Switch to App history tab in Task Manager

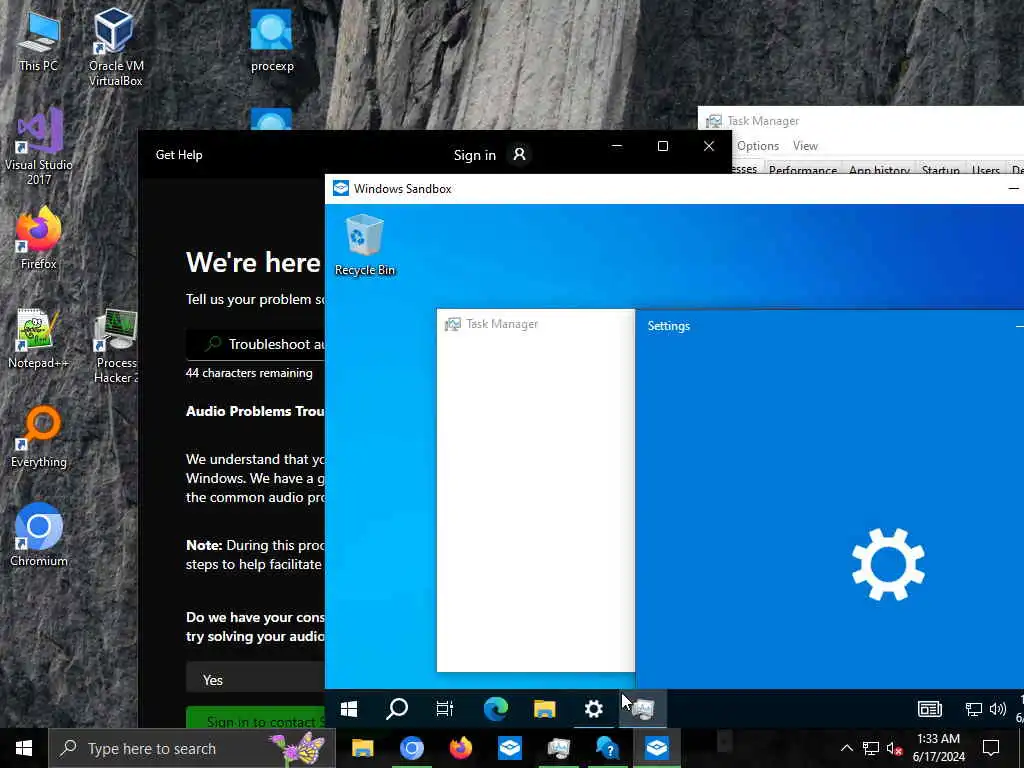[x=879, y=169]
